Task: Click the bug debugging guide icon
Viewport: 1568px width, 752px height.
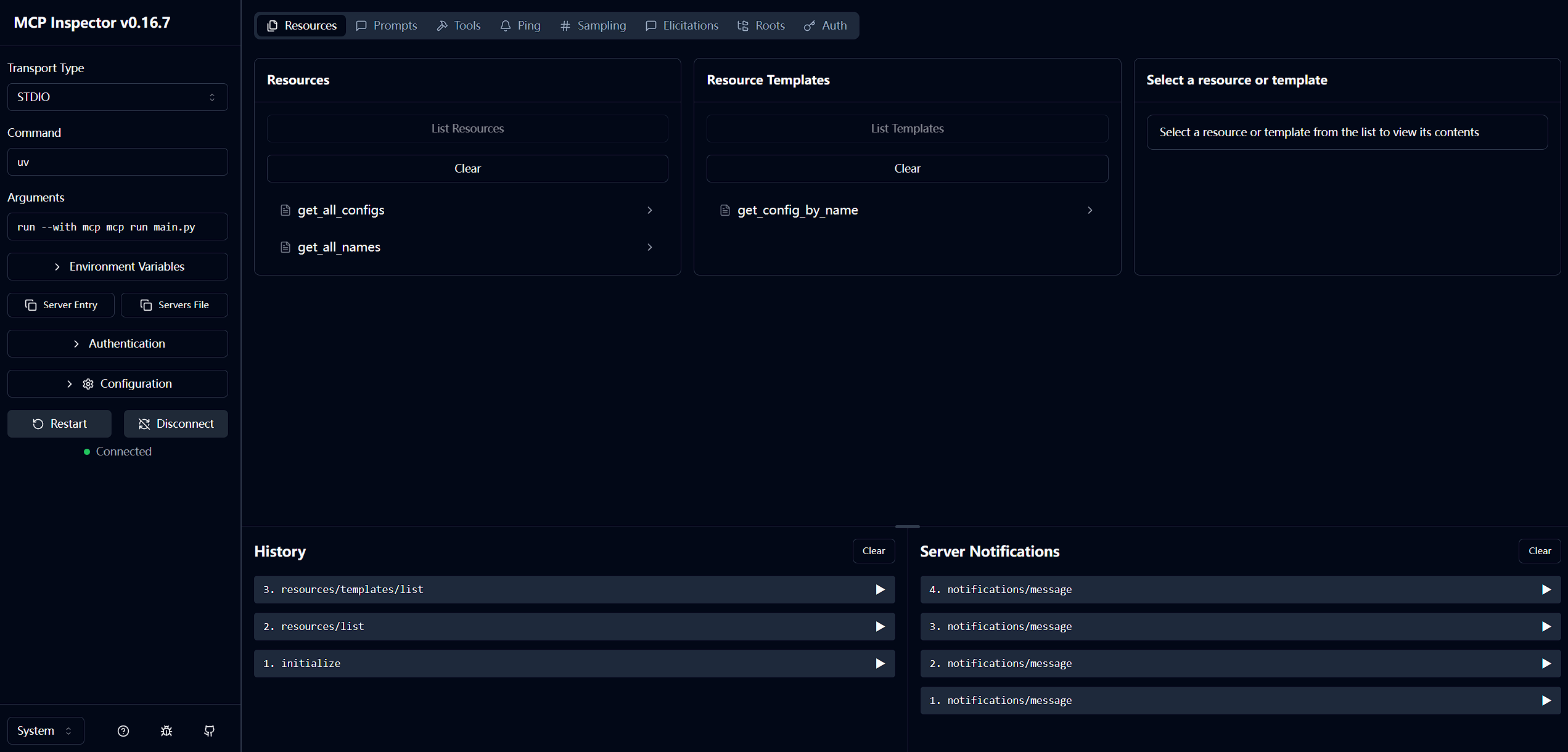Action: click(166, 731)
